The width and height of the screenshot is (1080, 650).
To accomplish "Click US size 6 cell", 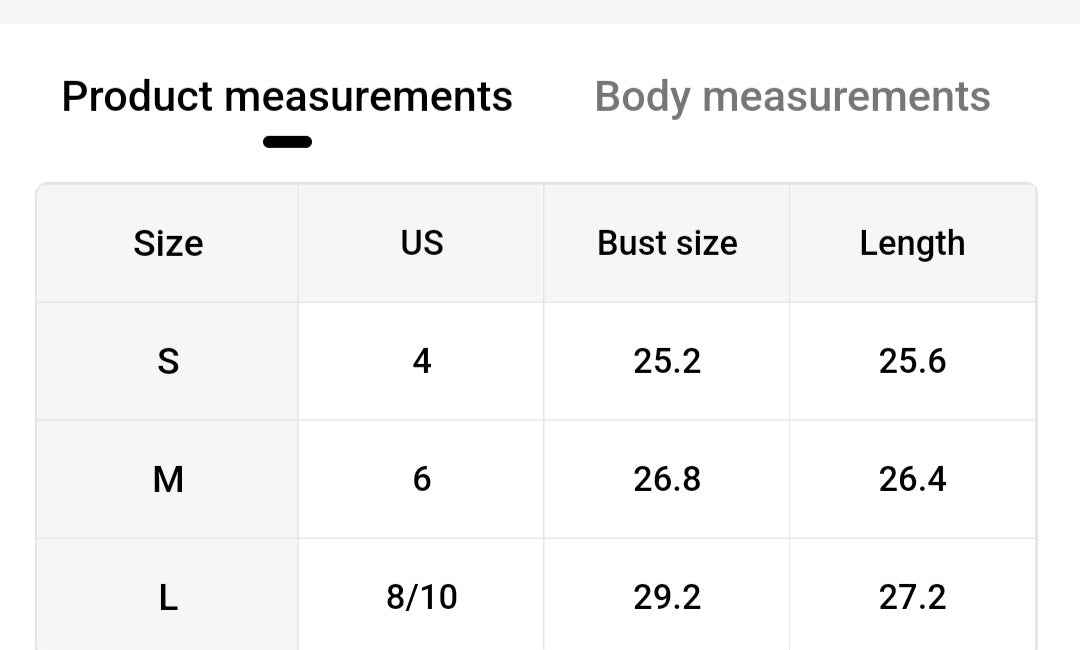I will 422,479.
